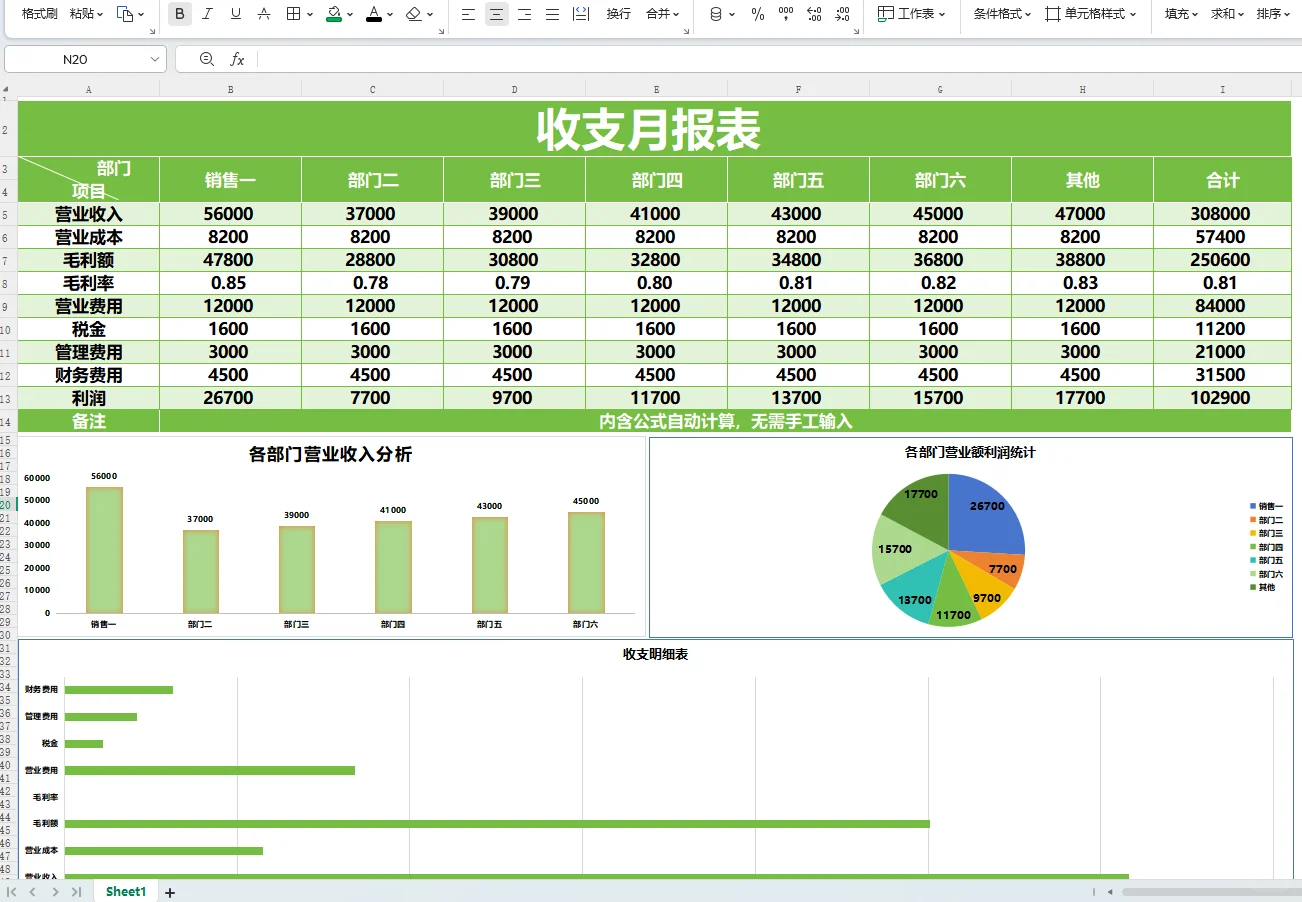
Task: Select the Format Painter (格式刷) tool
Action: 37,14
